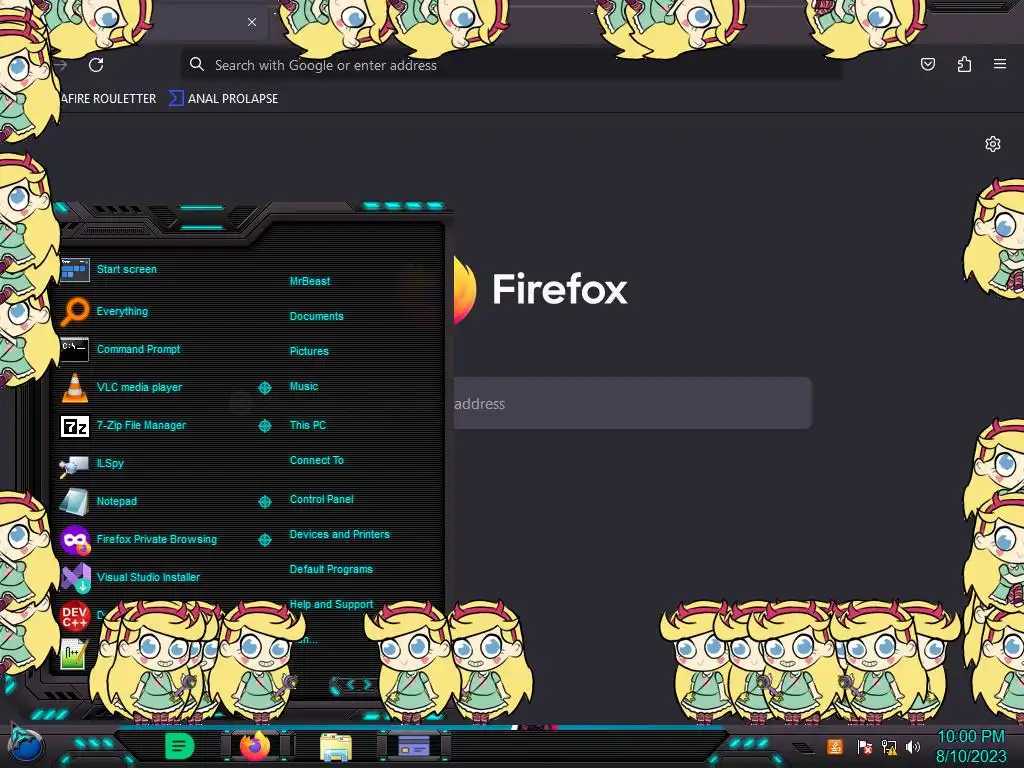Open Help and Support
Viewport: 1024px width, 768px height.
click(x=332, y=604)
